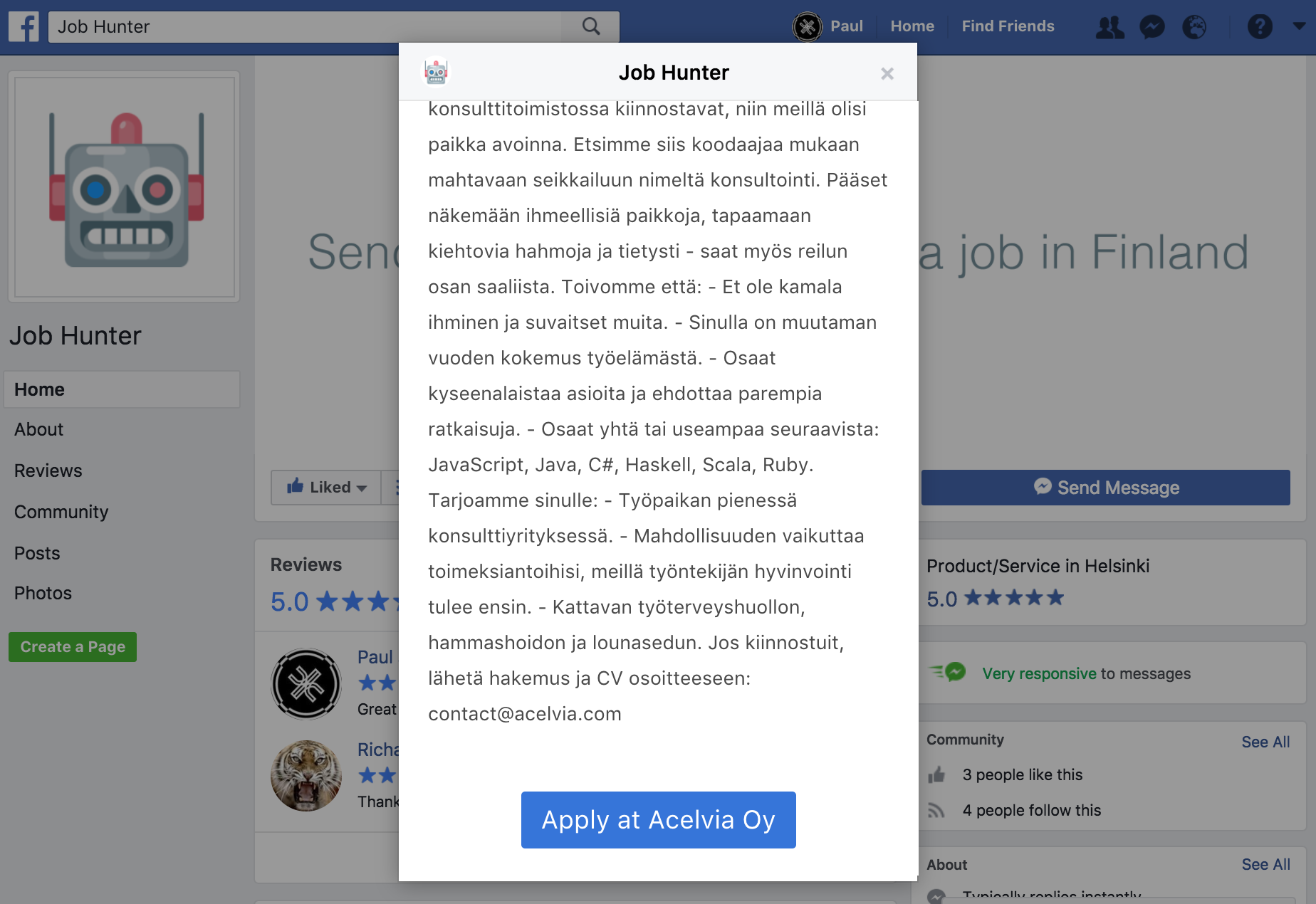Click 3 people like this text
The height and width of the screenshot is (904, 1316).
coord(1022,774)
